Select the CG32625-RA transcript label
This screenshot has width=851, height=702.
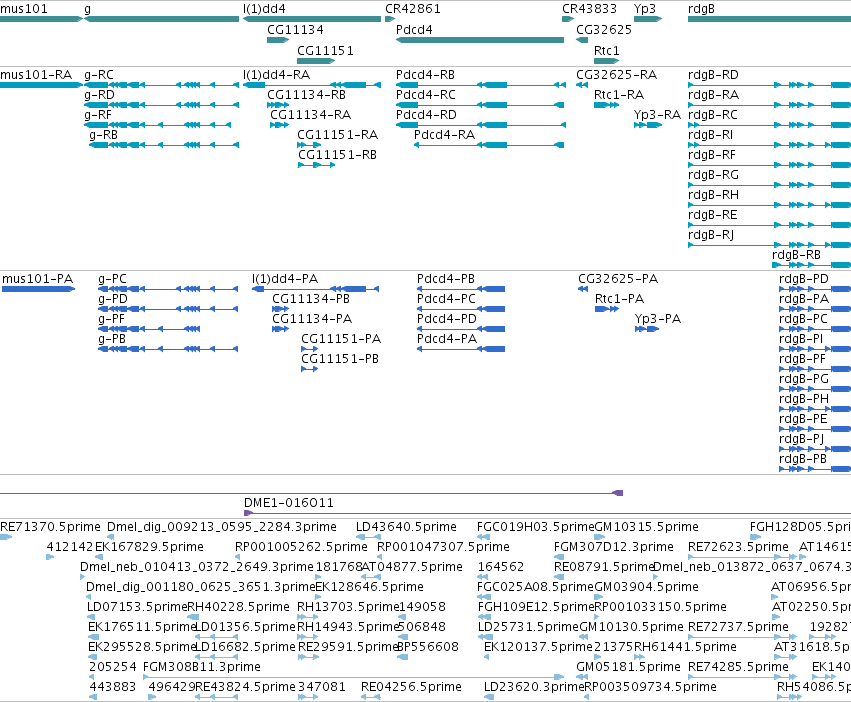pos(617,74)
